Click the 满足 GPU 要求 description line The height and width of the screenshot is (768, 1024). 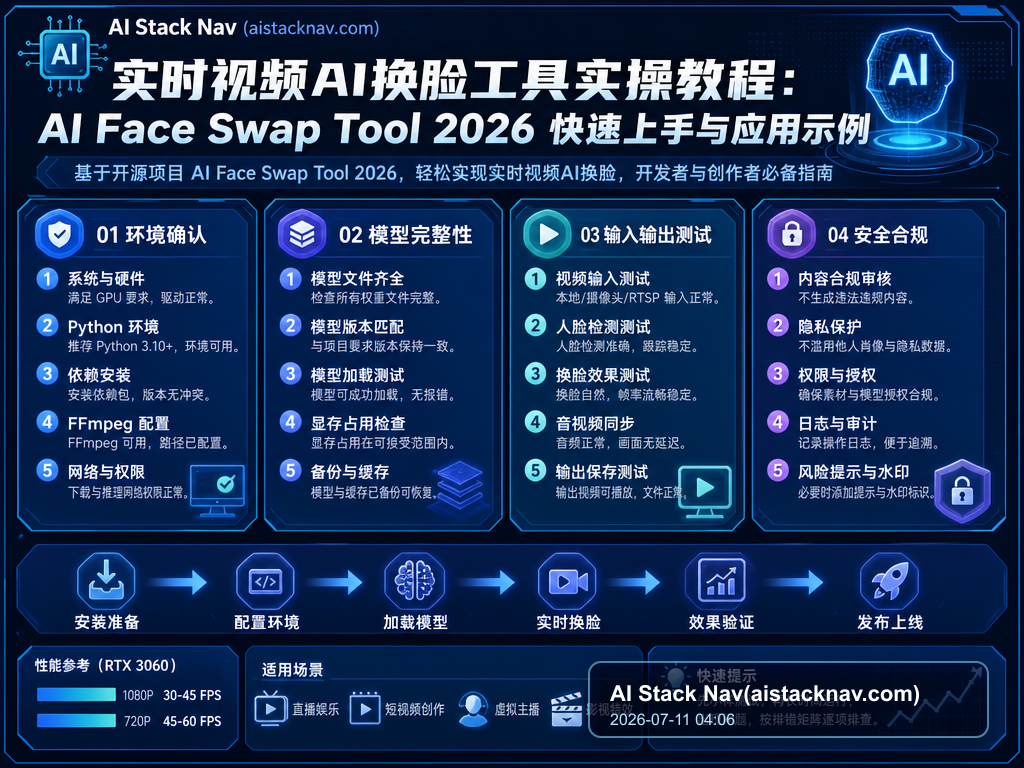[142, 298]
